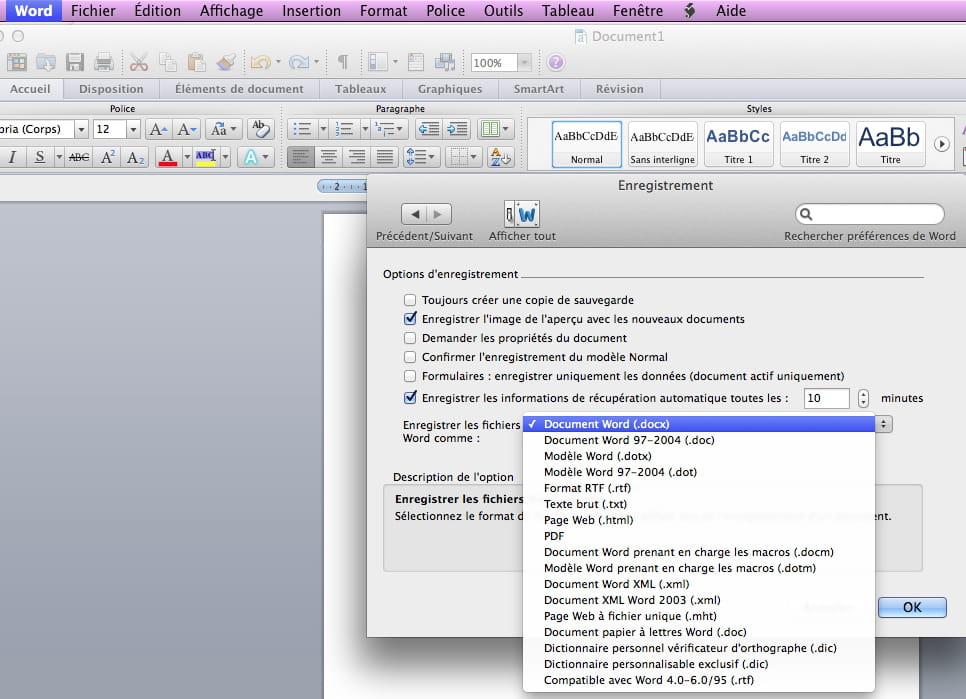This screenshot has width=966, height=699.
Task: Paste using the clipboard icon
Action: [197, 62]
